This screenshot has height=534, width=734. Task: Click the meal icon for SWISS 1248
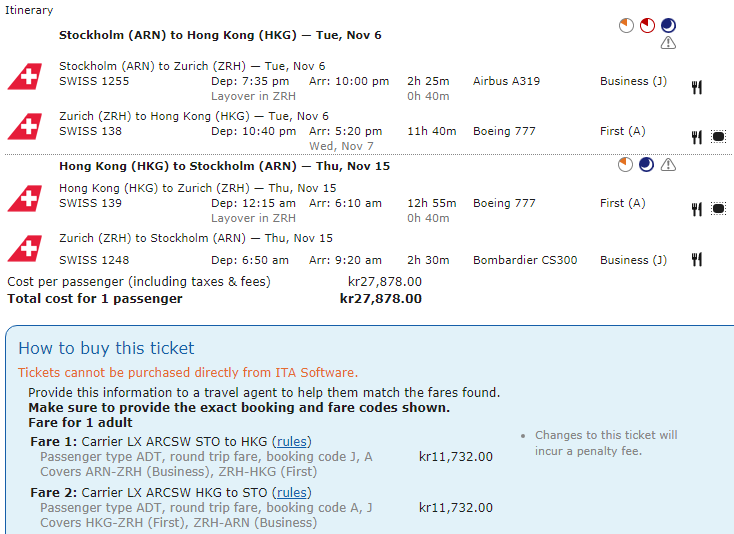pyautogui.click(x=697, y=259)
